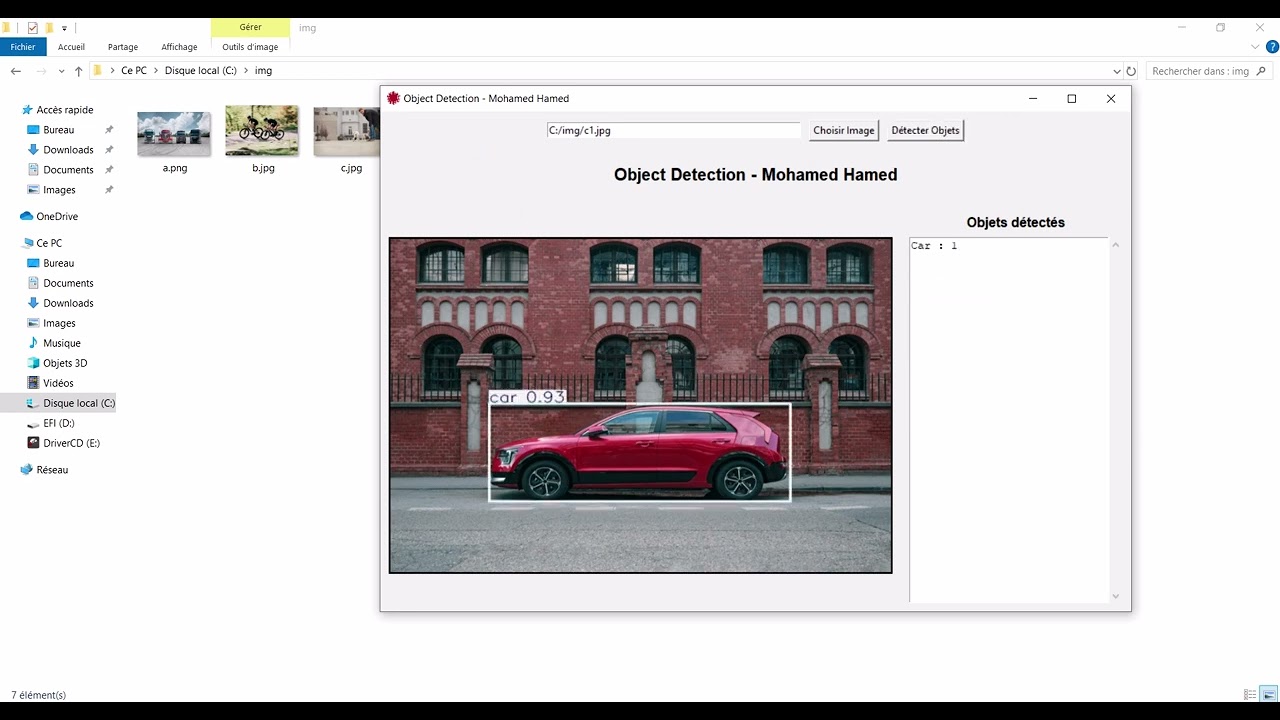Click the Object Detection window app icon
The image size is (1280, 720).
[x=393, y=98]
